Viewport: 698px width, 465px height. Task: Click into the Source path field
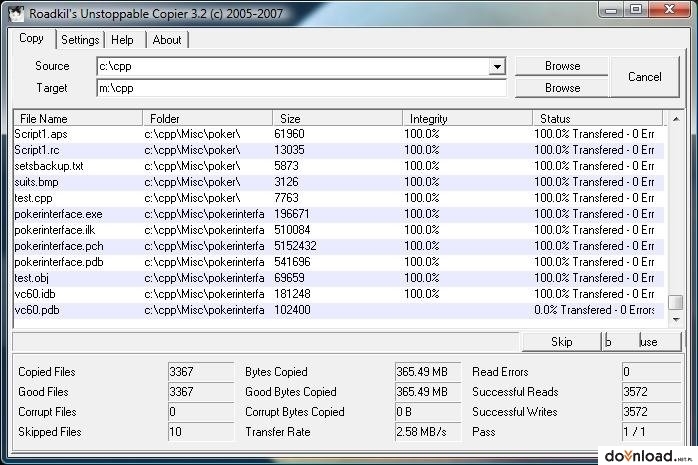[293, 67]
